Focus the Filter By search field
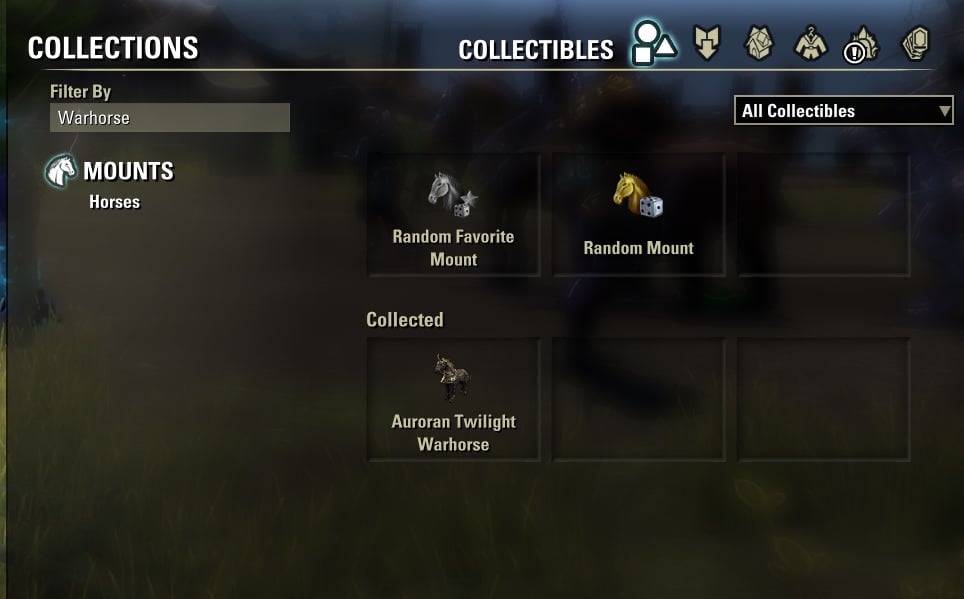The image size is (964, 599). pyautogui.click(x=170, y=117)
